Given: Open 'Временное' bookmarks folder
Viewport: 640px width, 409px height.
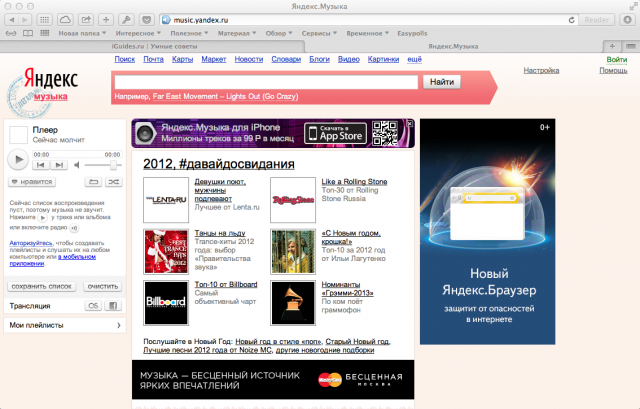Looking at the screenshot, I should coord(367,33).
